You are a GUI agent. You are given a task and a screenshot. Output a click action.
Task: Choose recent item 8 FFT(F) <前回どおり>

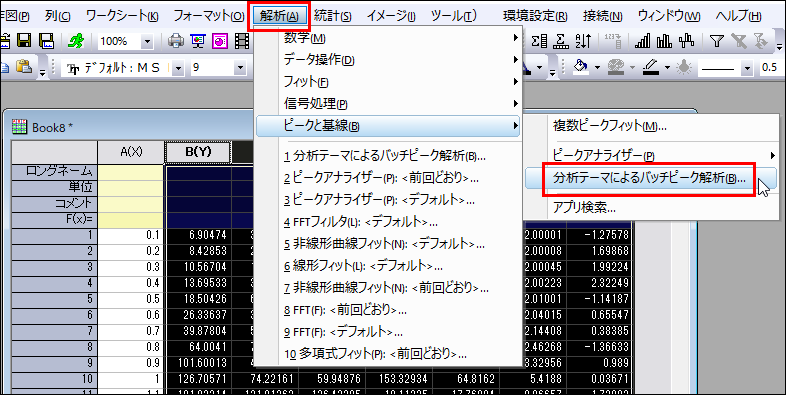point(388,310)
